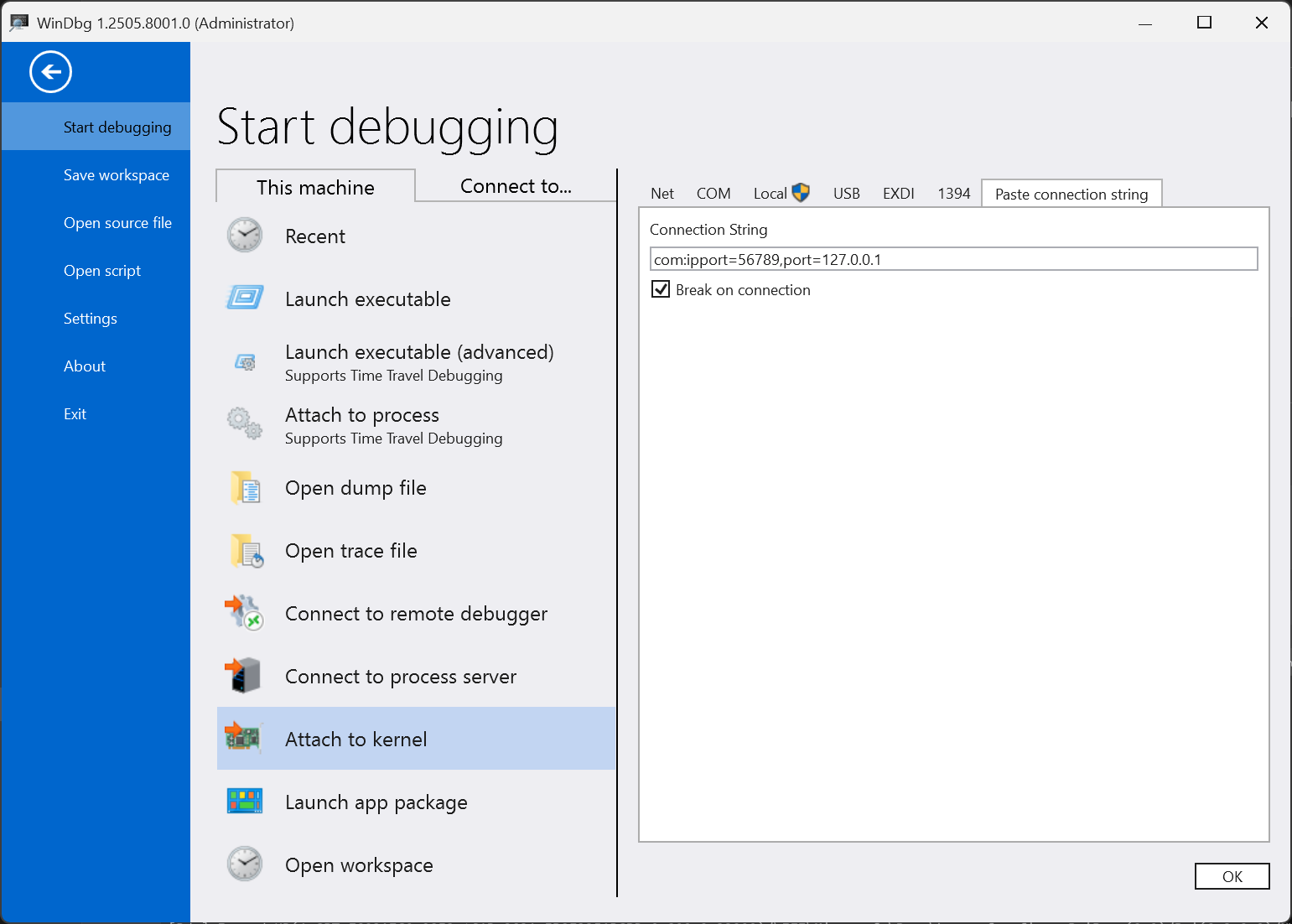The height and width of the screenshot is (924, 1292).
Task: Switch to the Connect to... tab
Action: (516, 185)
